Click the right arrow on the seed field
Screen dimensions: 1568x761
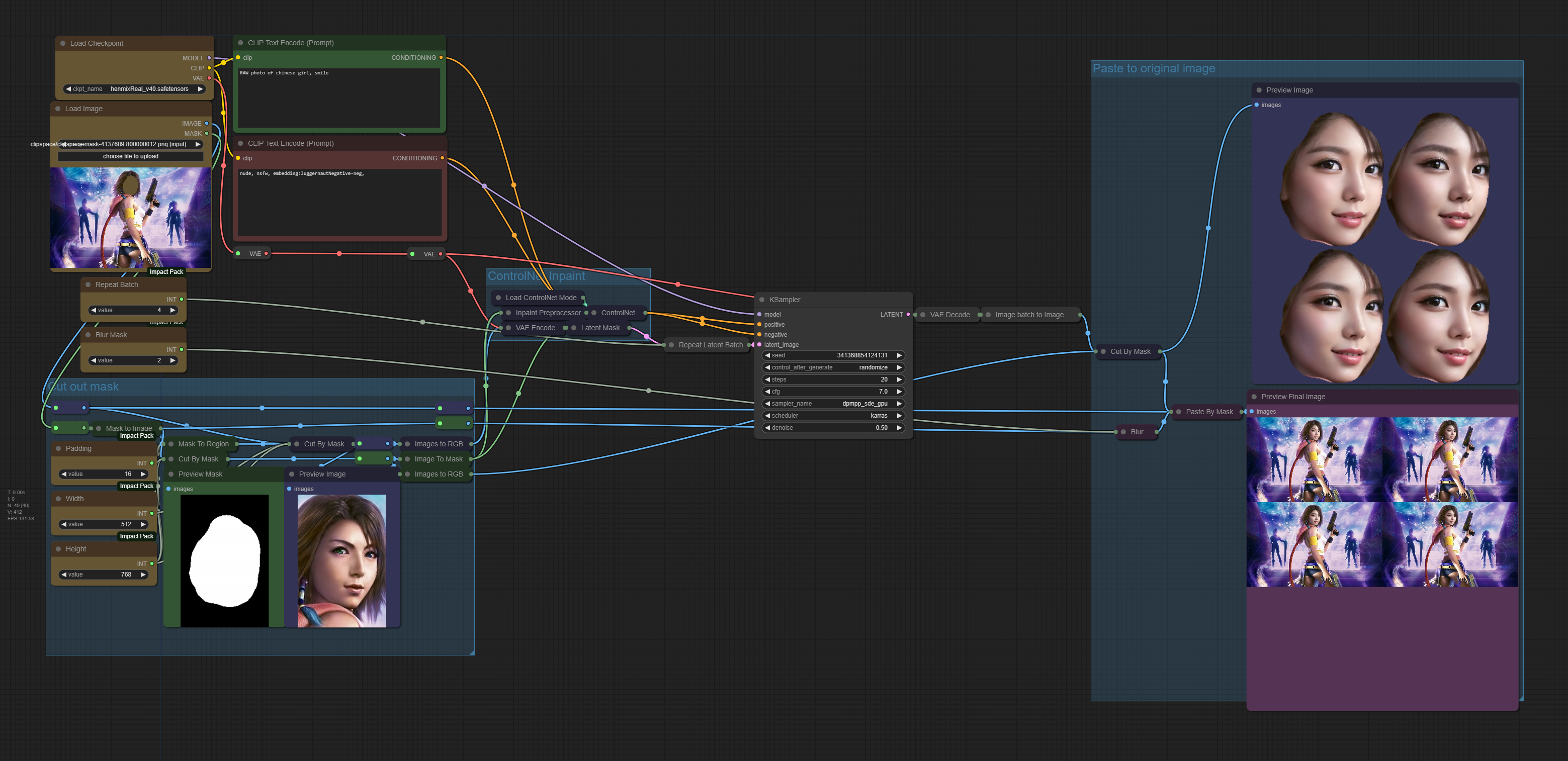pos(899,355)
